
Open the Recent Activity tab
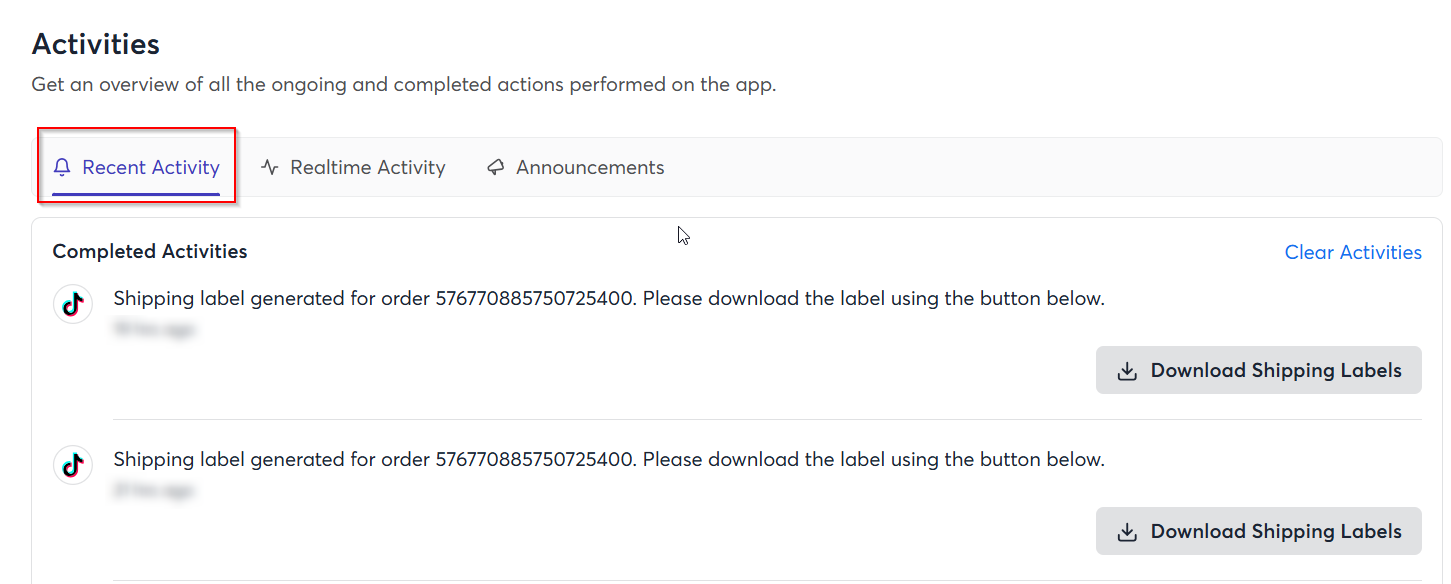pos(136,167)
